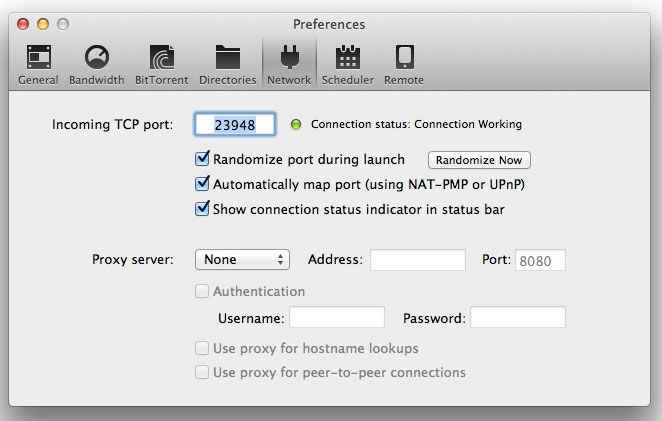Screen dimensions: 662x421
Task: Open the Remote preferences pane
Action: (x=404, y=63)
